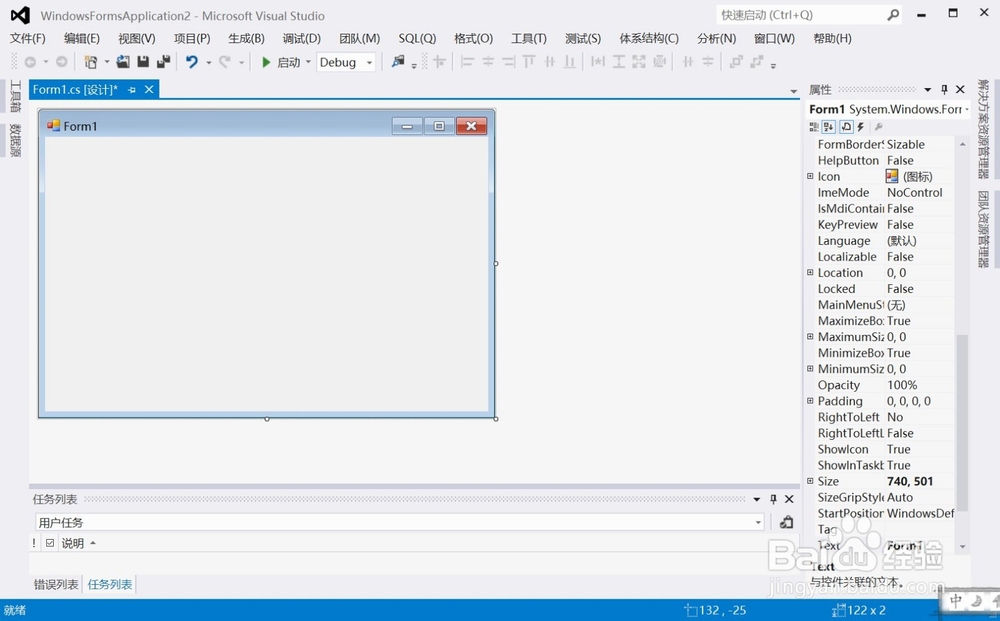Toggle the task completed checkbox column header

pos(50,543)
